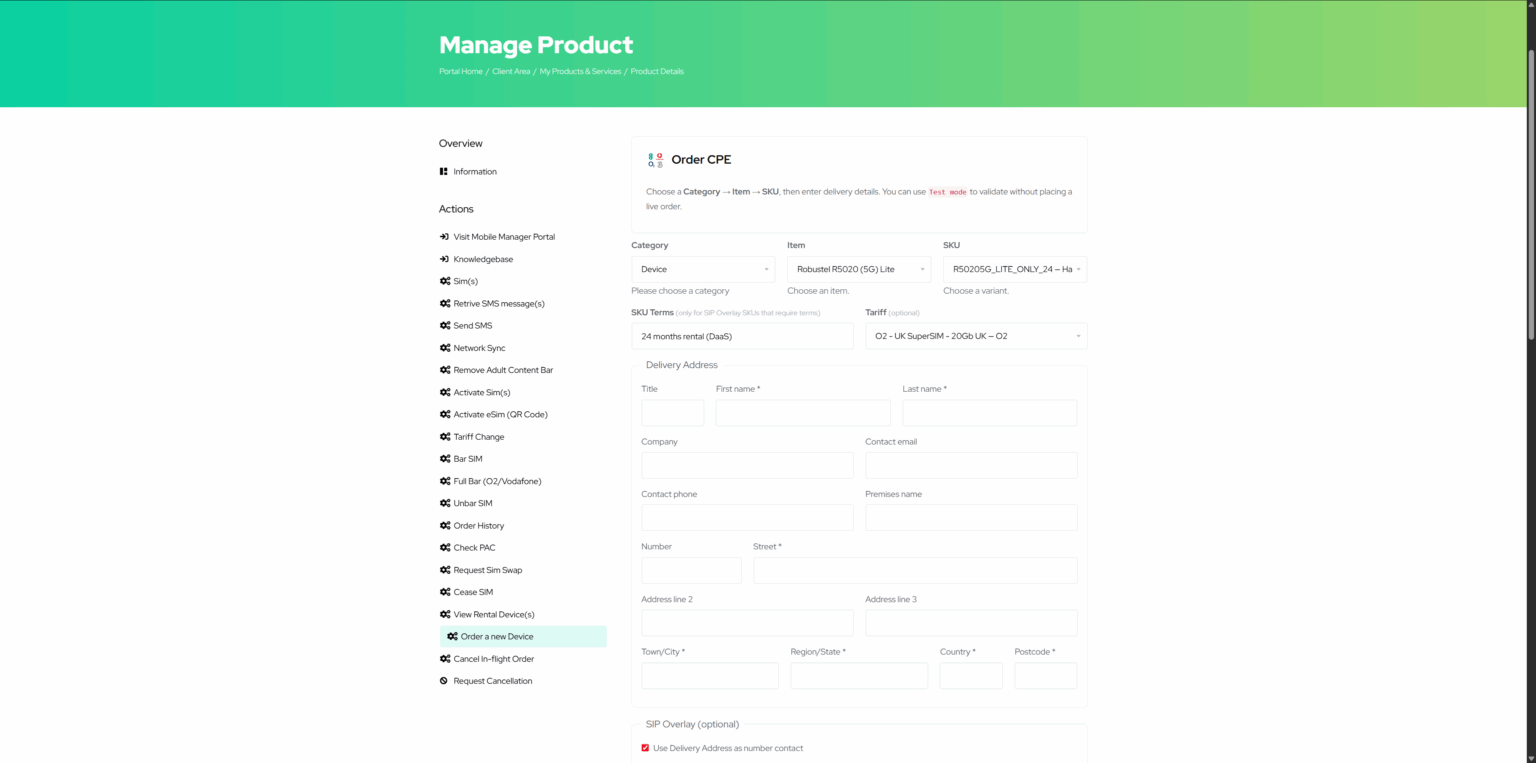Open the Portal Home breadcrumb link
Viewport: 1536px width, 763px height.
pyautogui.click(x=460, y=71)
